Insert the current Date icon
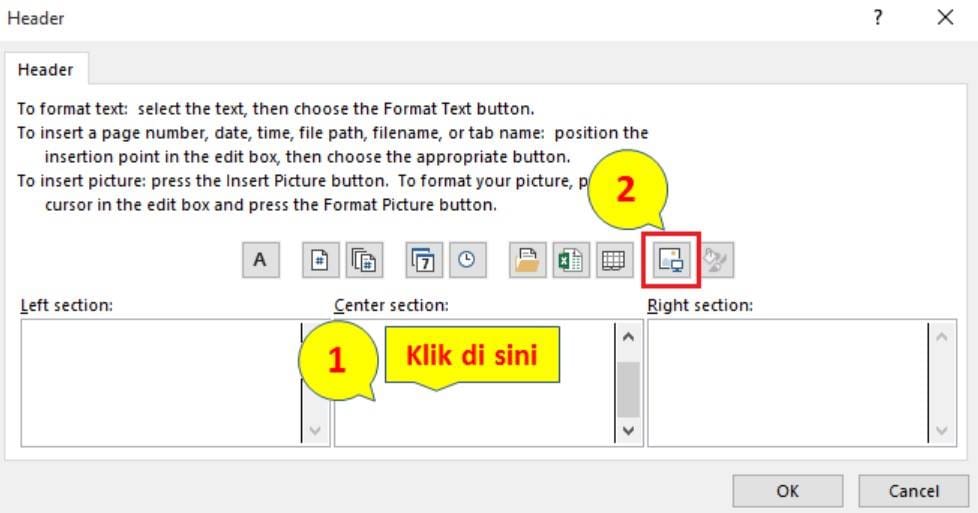 pos(424,260)
